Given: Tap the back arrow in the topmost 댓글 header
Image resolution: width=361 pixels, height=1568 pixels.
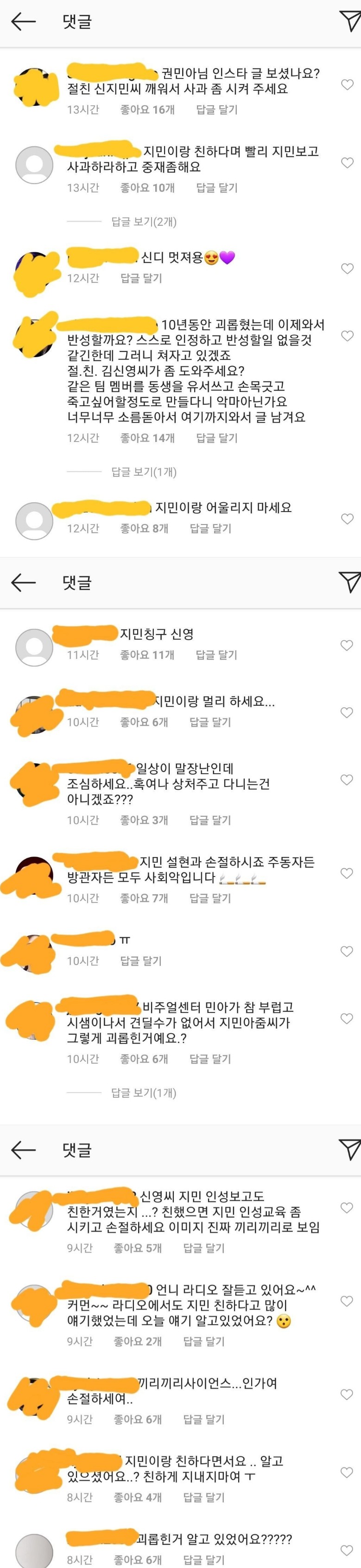Looking at the screenshot, I should click(24, 22).
